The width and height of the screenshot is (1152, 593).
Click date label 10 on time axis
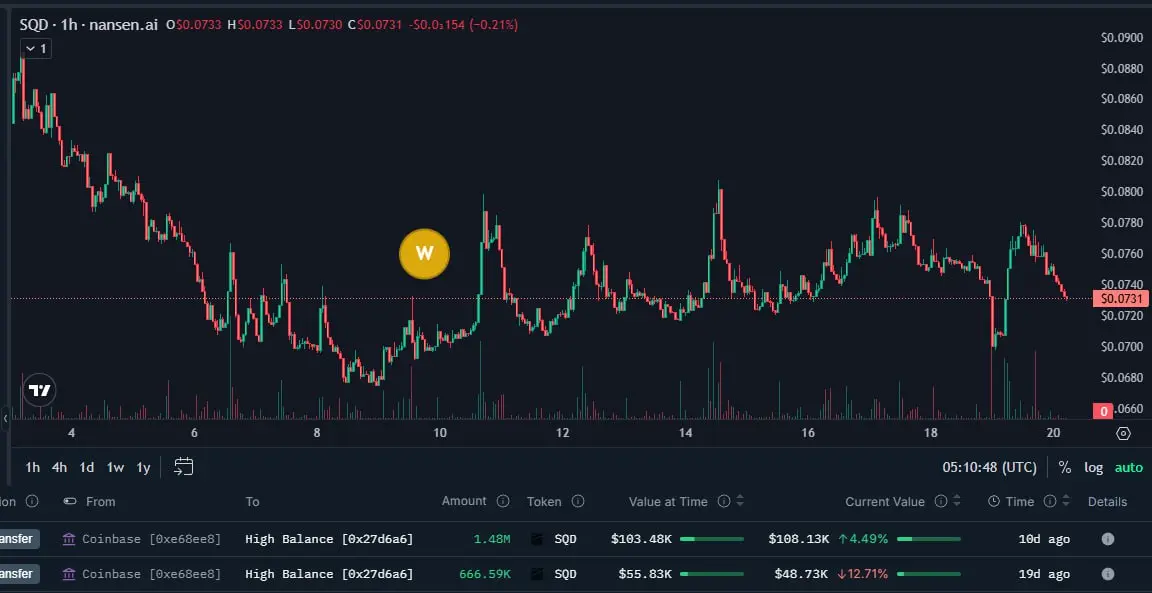pos(439,434)
